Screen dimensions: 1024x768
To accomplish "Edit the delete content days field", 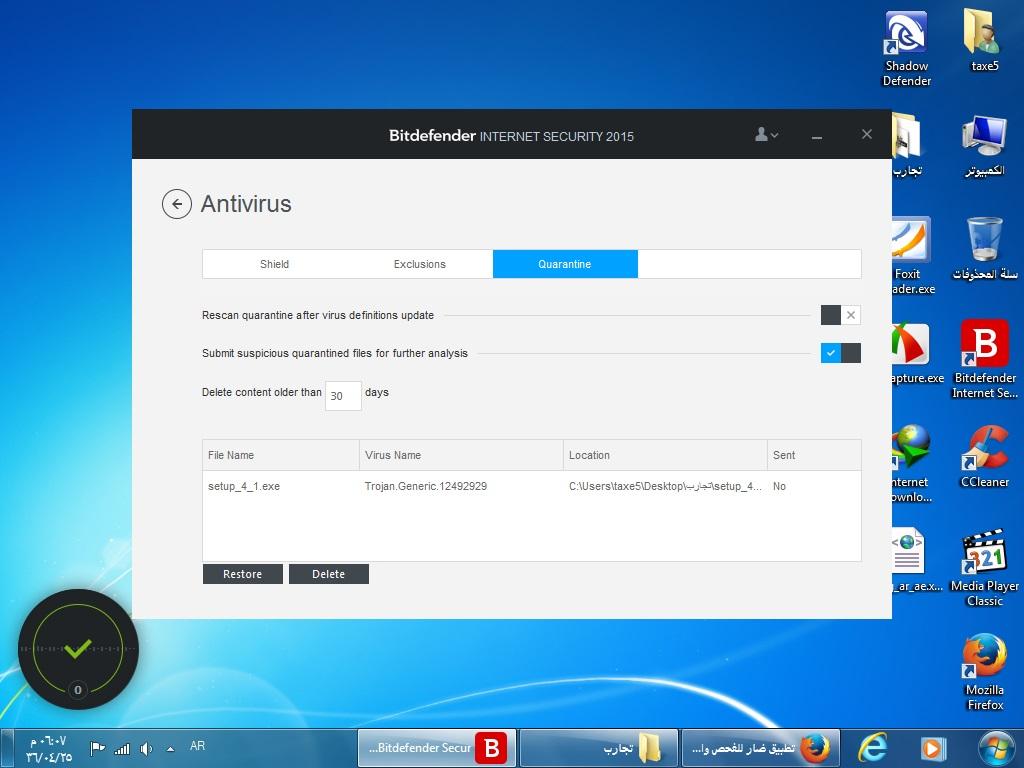I will tap(343, 396).
